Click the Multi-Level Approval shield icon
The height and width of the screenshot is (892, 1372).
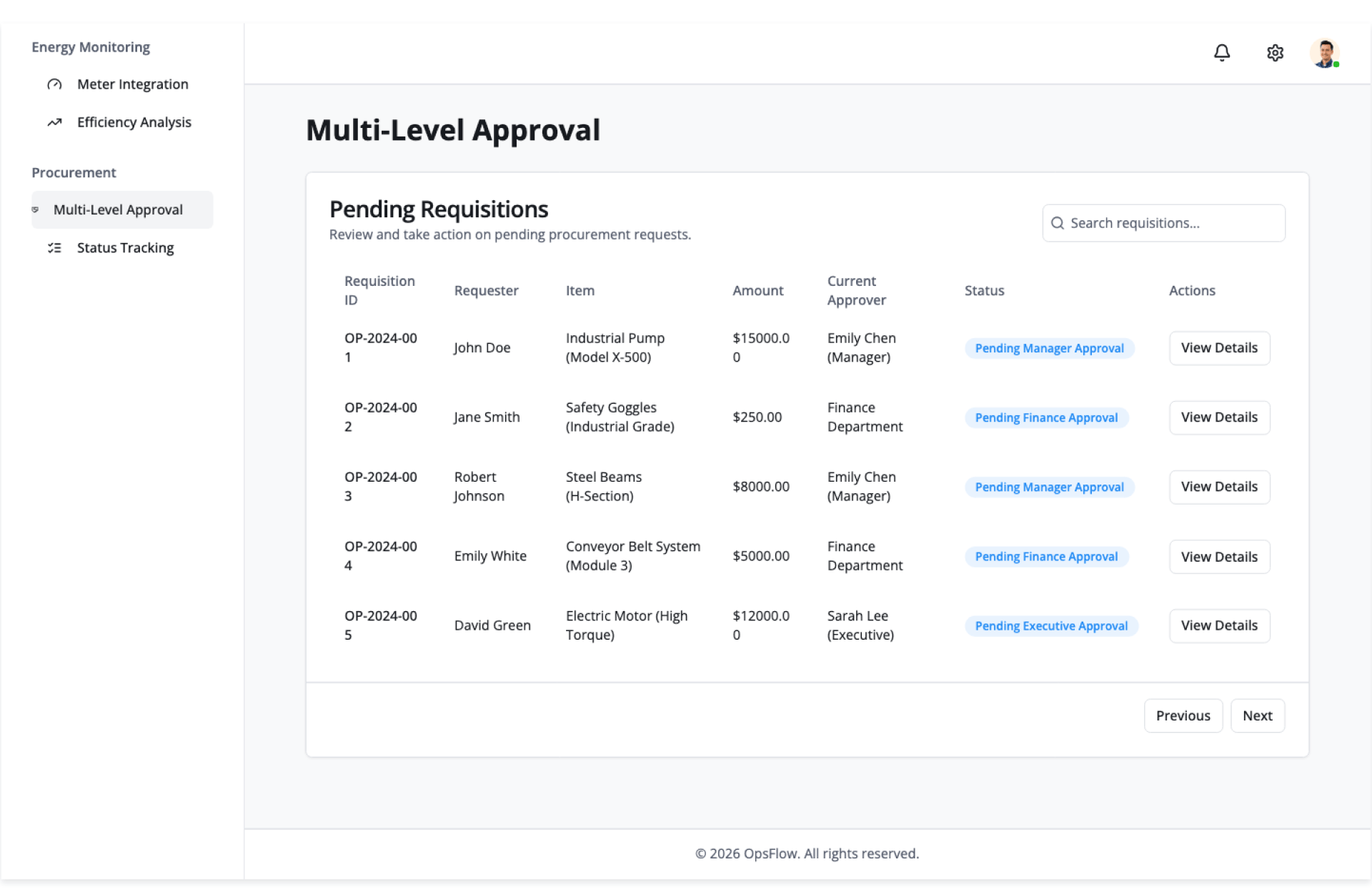(x=35, y=210)
